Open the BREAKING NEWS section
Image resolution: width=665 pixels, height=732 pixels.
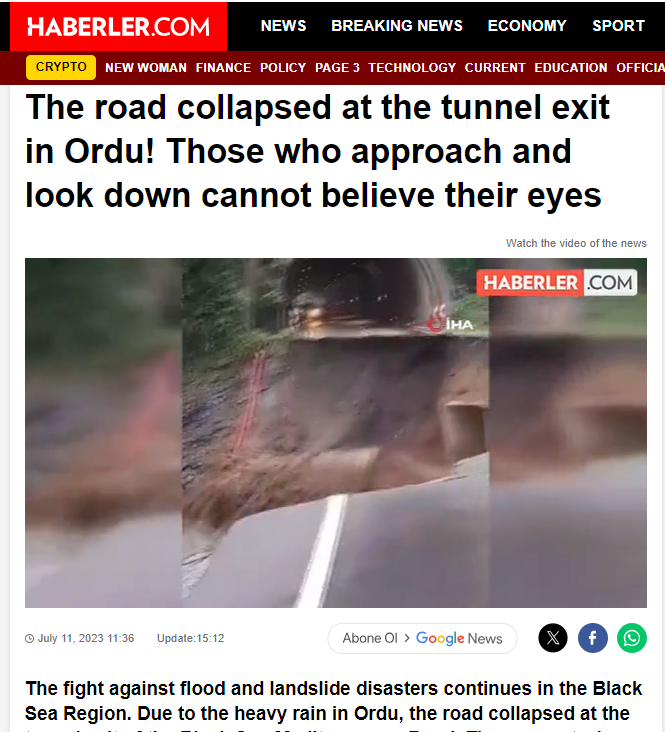pyautogui.click(x=396, y=26)
